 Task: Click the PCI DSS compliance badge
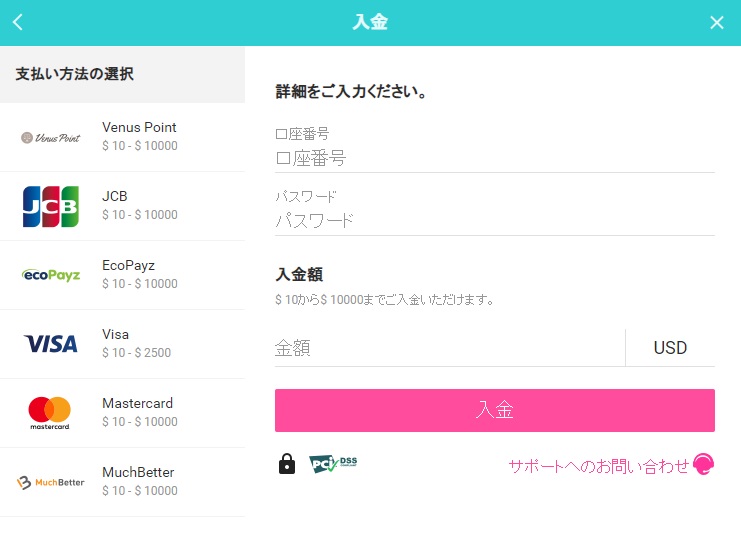(333, 464)
